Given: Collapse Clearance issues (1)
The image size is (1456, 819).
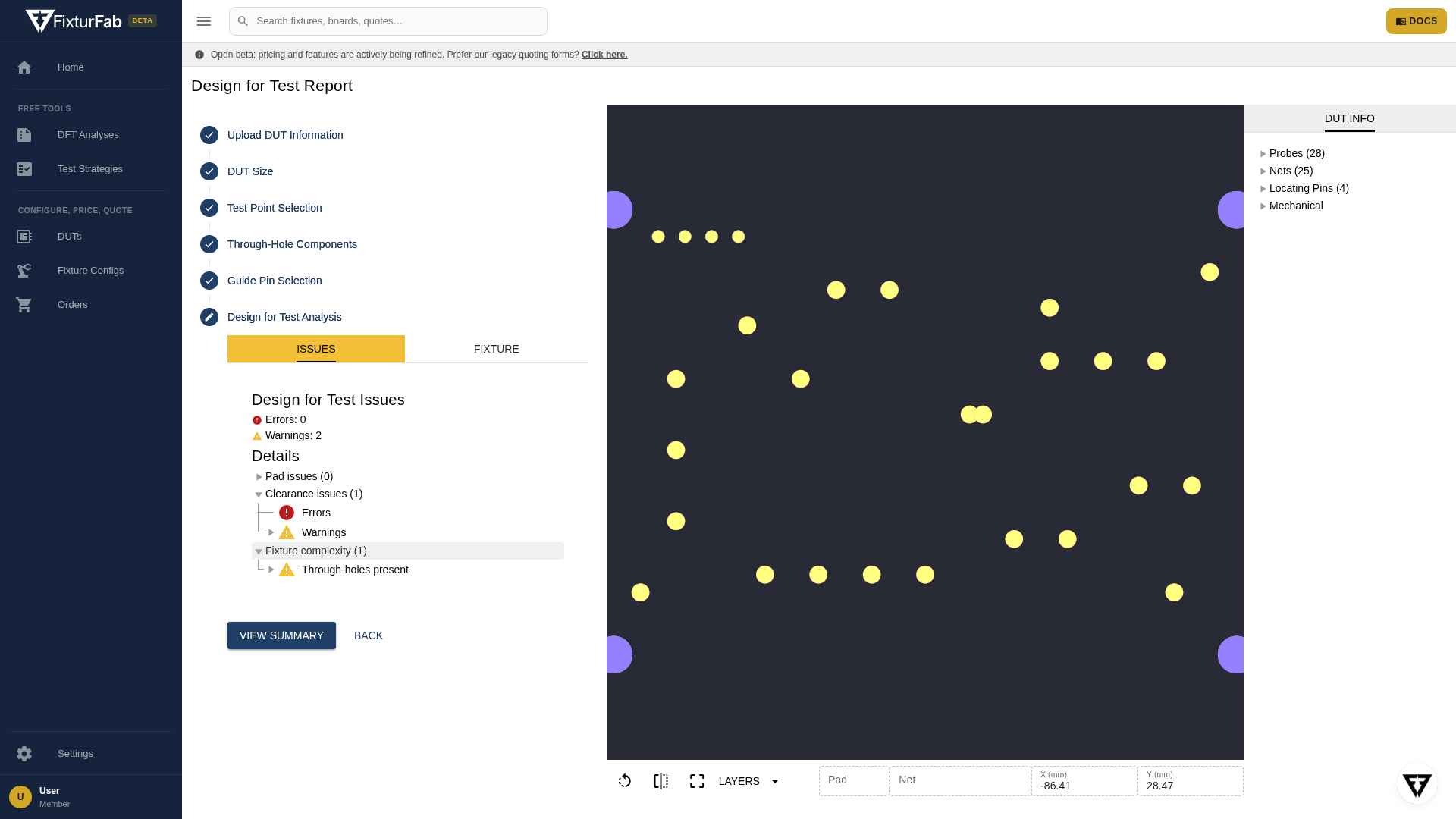Looking at the screenshot, I should click(x=259, y=494).
